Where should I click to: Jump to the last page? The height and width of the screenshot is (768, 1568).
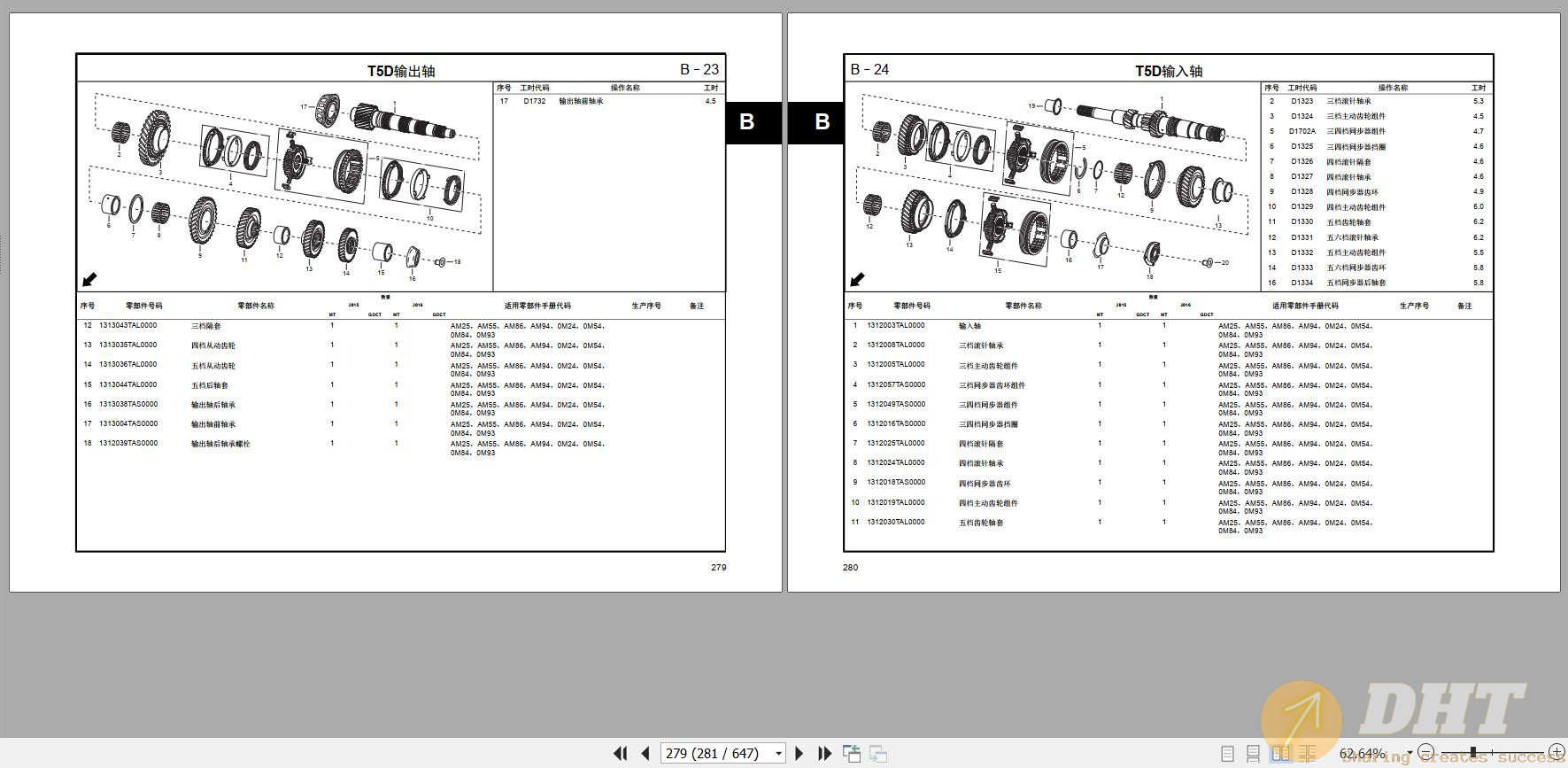[x=824, y=754]
